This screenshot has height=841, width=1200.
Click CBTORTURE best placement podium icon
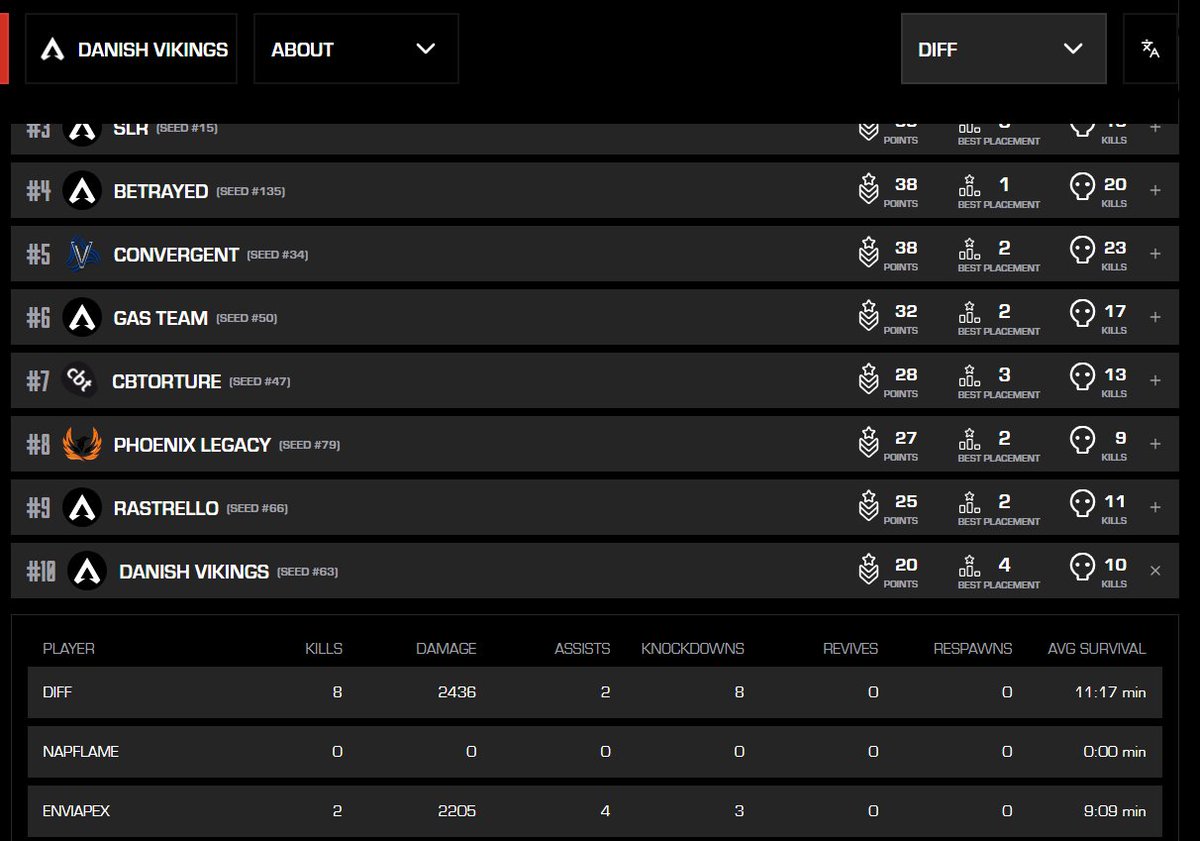[x=969, y=375]
